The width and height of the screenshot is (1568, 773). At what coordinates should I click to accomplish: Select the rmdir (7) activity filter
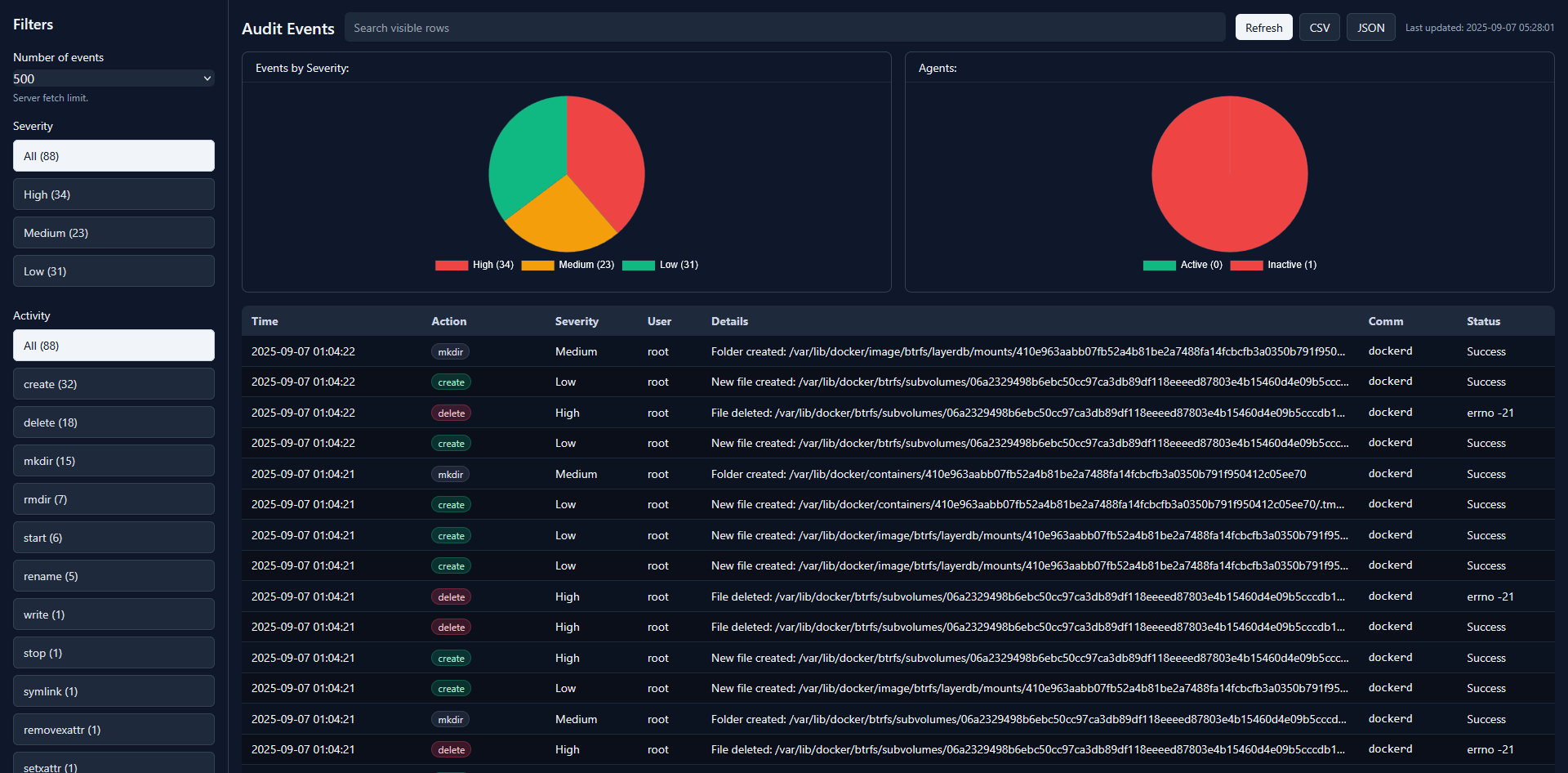click(x=114, y=498)
